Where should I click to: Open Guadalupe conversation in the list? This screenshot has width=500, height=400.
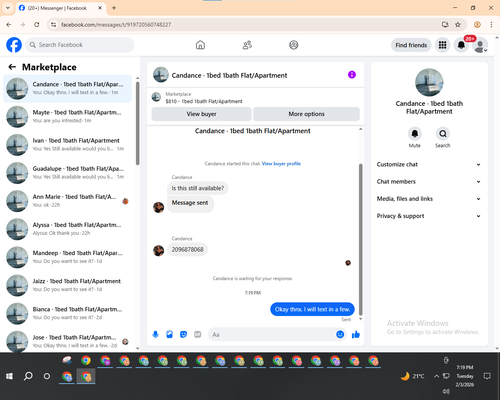[x=67, y=173]
